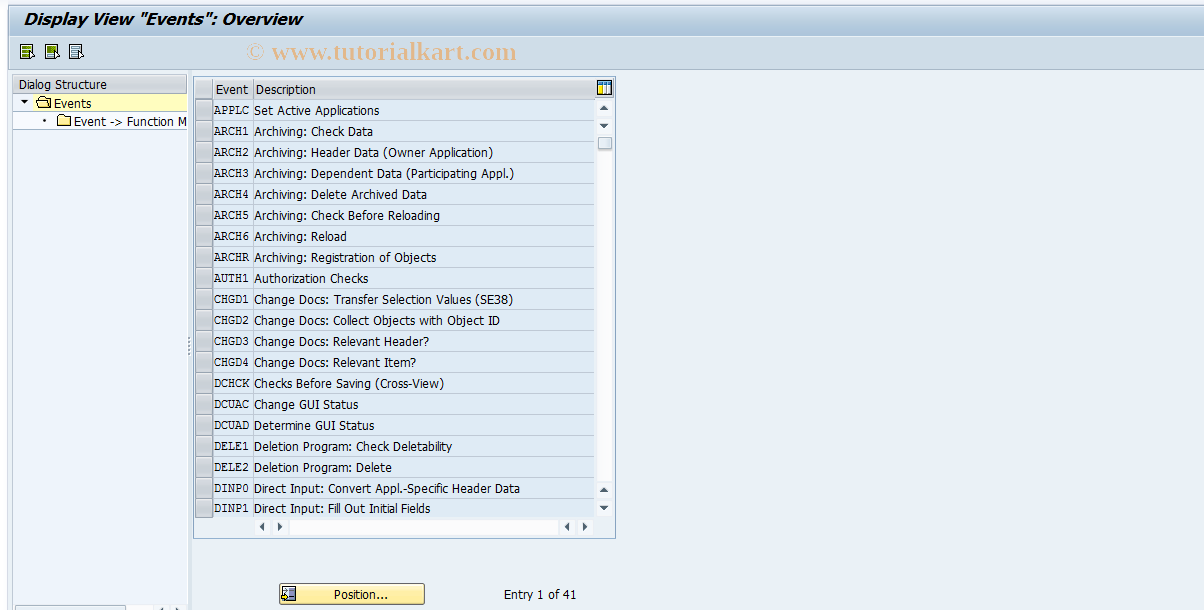Select row marker for ARCH5
Screen dimensions: 1204x610
[204, 215]
